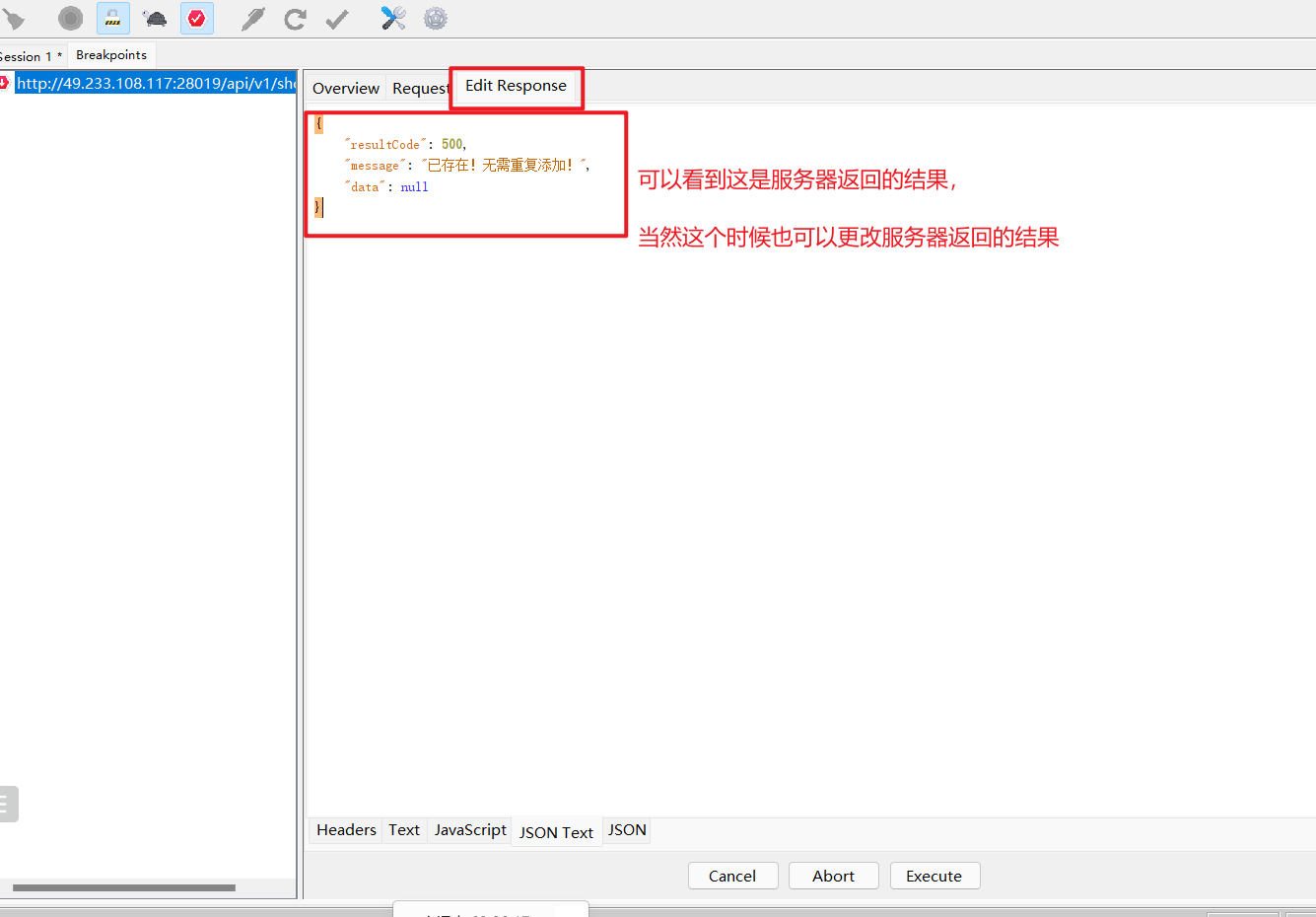The width and height of the screenshot is (1316, 917).
Task: Open the Overview tab
Action: coord(346,88)
